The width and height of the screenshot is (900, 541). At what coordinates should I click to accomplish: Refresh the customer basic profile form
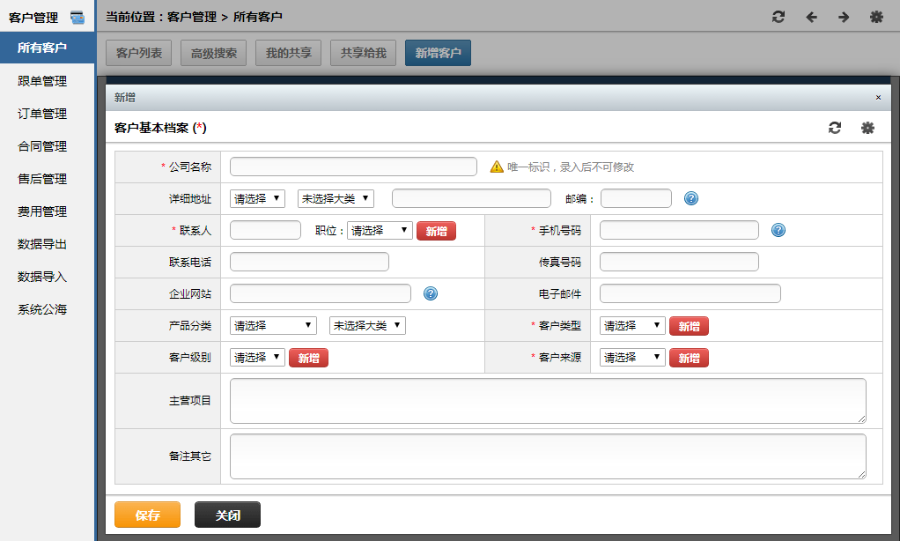835,127
